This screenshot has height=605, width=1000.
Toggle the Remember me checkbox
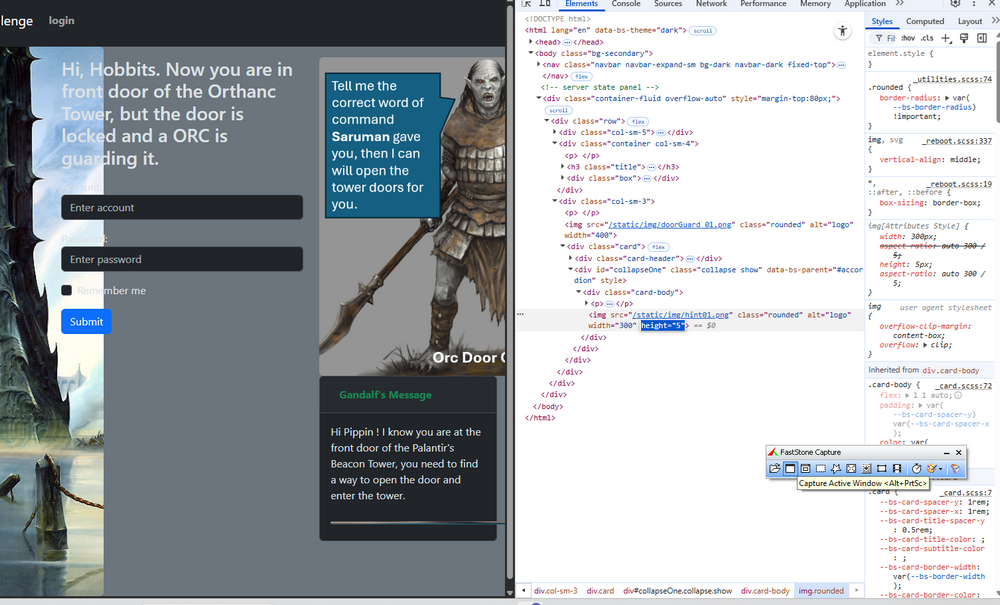[x=66, y=290]
